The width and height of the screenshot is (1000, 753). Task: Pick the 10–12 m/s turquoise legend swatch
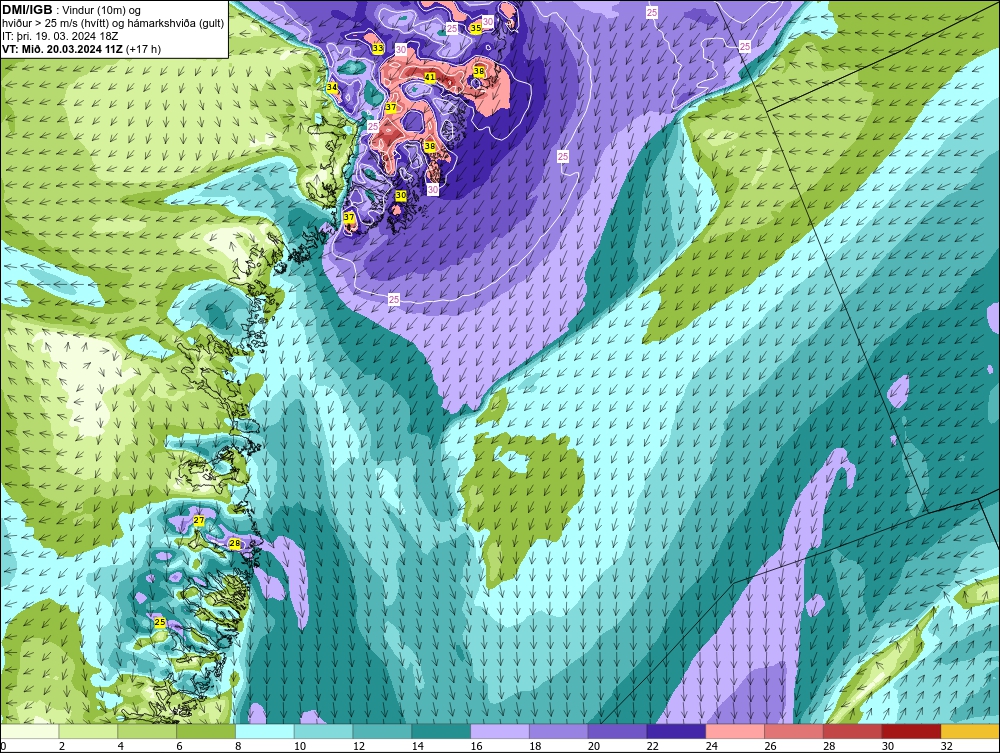click(x=324, y=731)
